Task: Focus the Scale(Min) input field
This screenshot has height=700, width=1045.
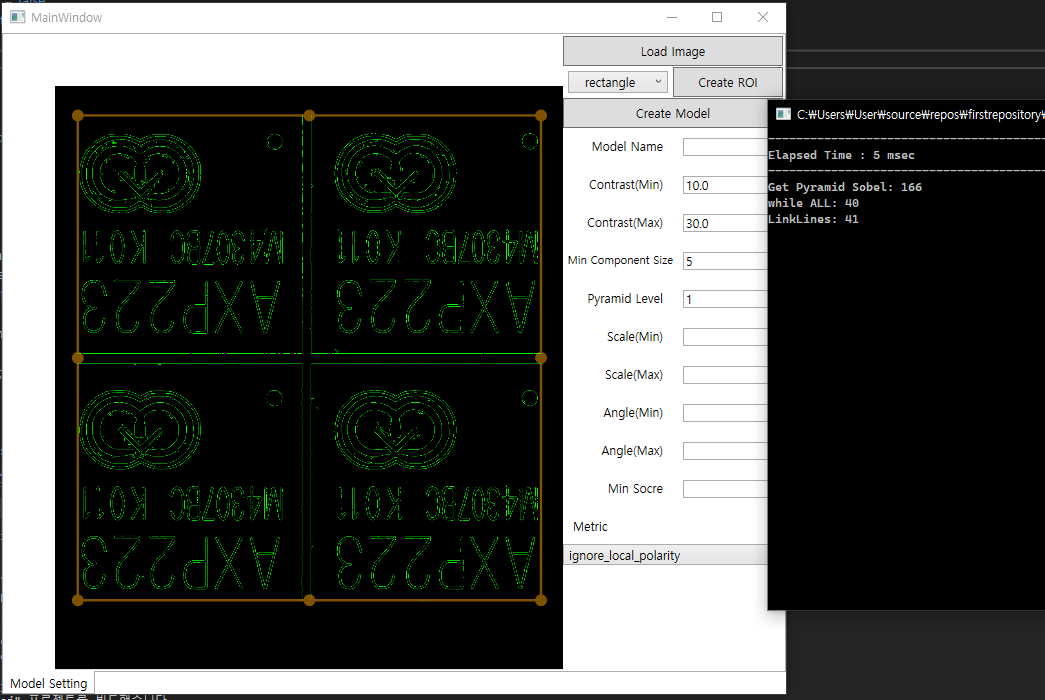Action: pyautogui.click(x=725, y=337)
